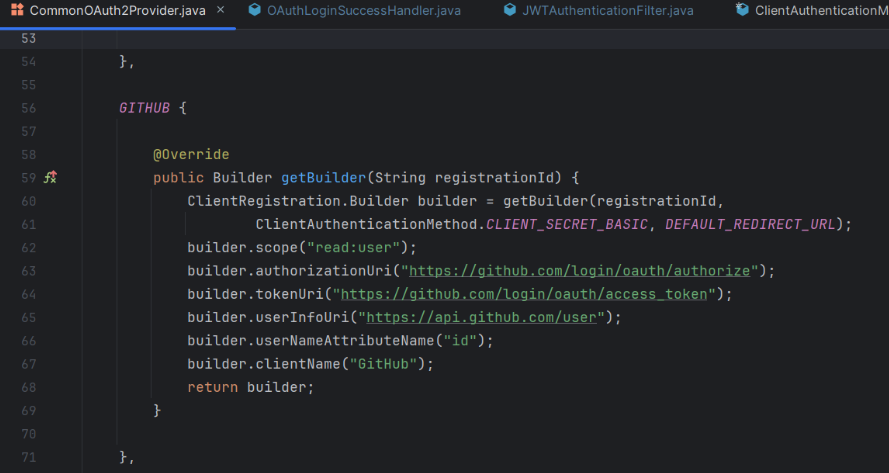
Task: Click the CLIENT_SECRET_BASIC constant
Action: [x=567, y=224]
